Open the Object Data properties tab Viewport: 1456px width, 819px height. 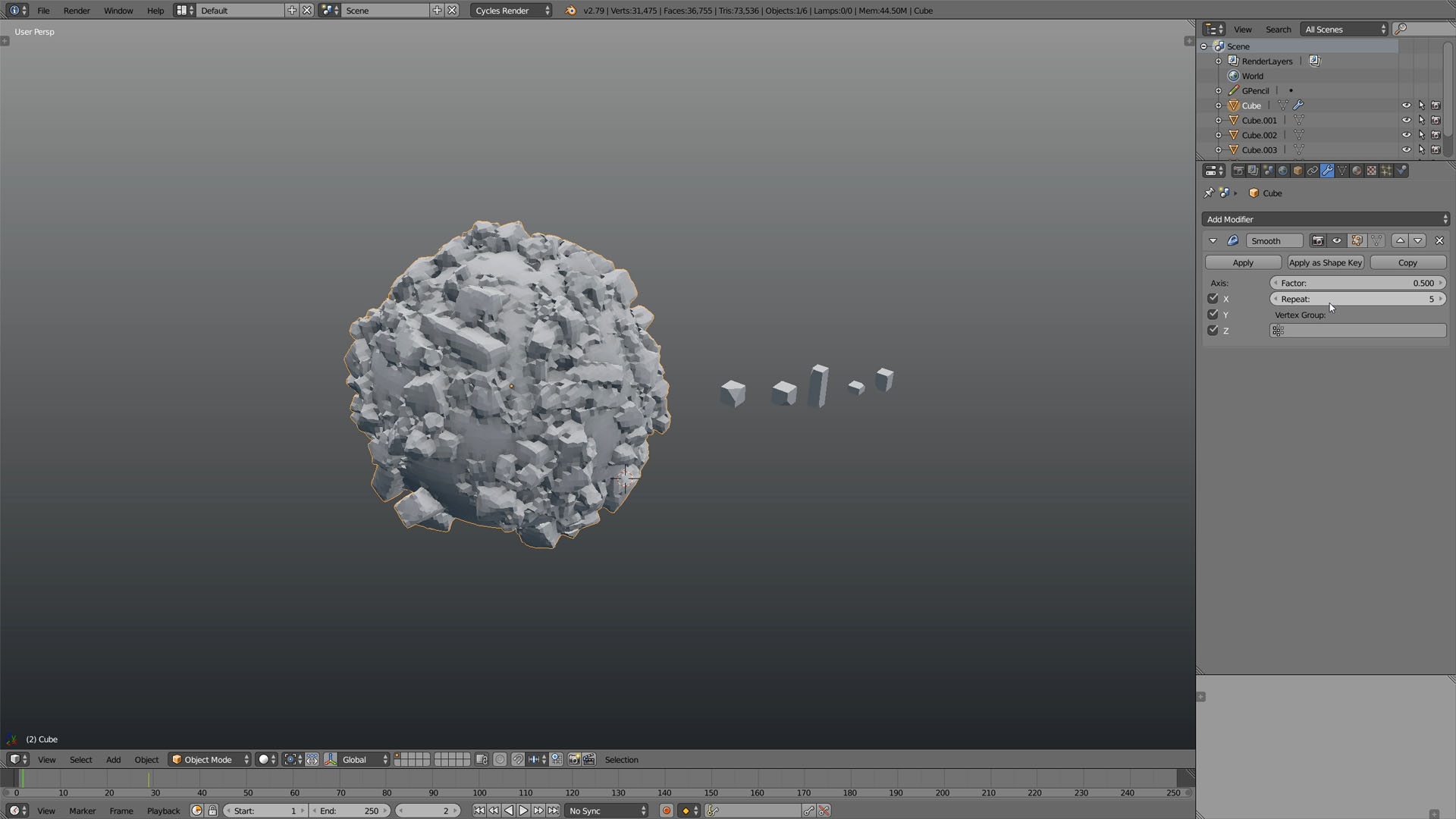pyautogui.click(x=1341, y=171)
